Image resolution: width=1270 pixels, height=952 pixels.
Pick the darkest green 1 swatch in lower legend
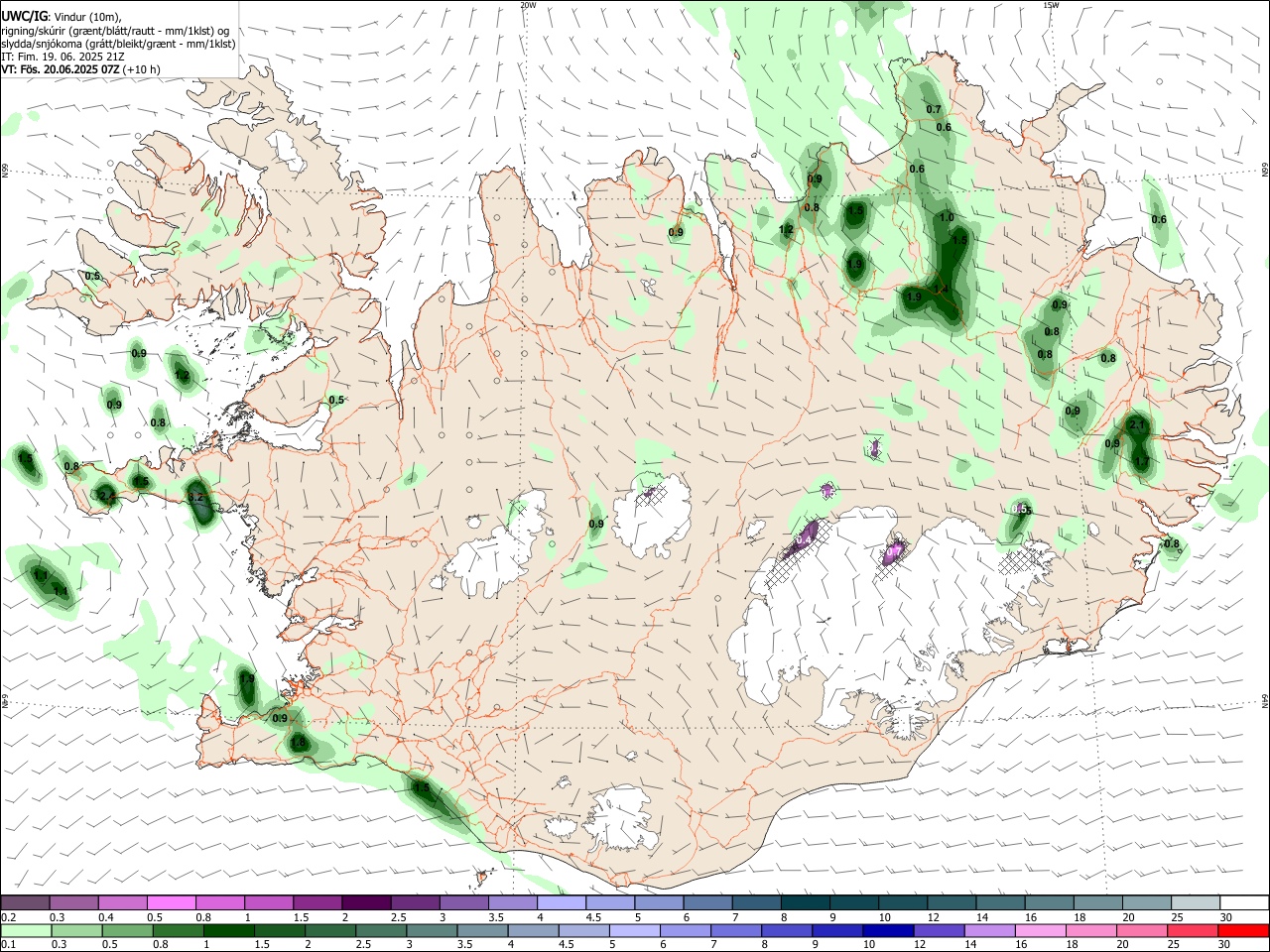(x=230, y=930)
